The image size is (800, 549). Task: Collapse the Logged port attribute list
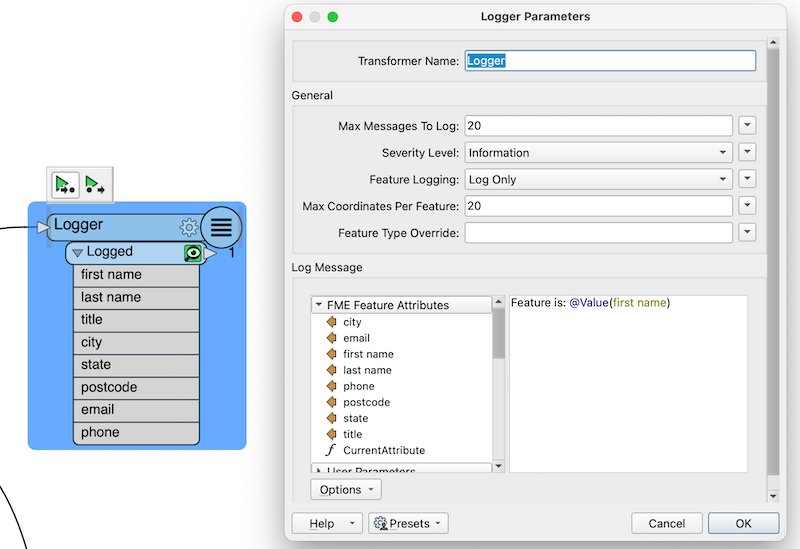78,253
